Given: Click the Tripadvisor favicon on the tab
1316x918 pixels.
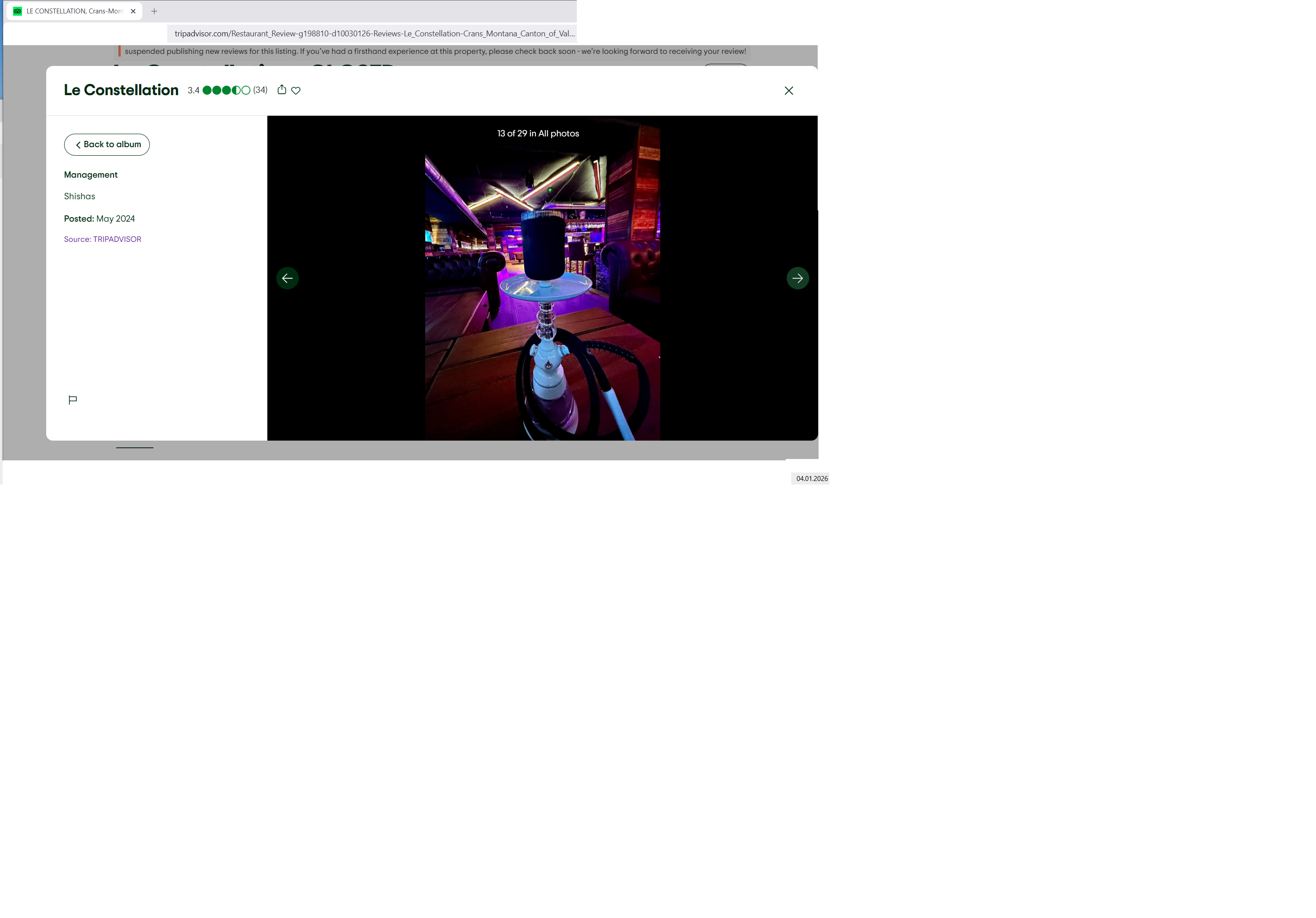Looking at the screenshot, I should click(18, 11).
